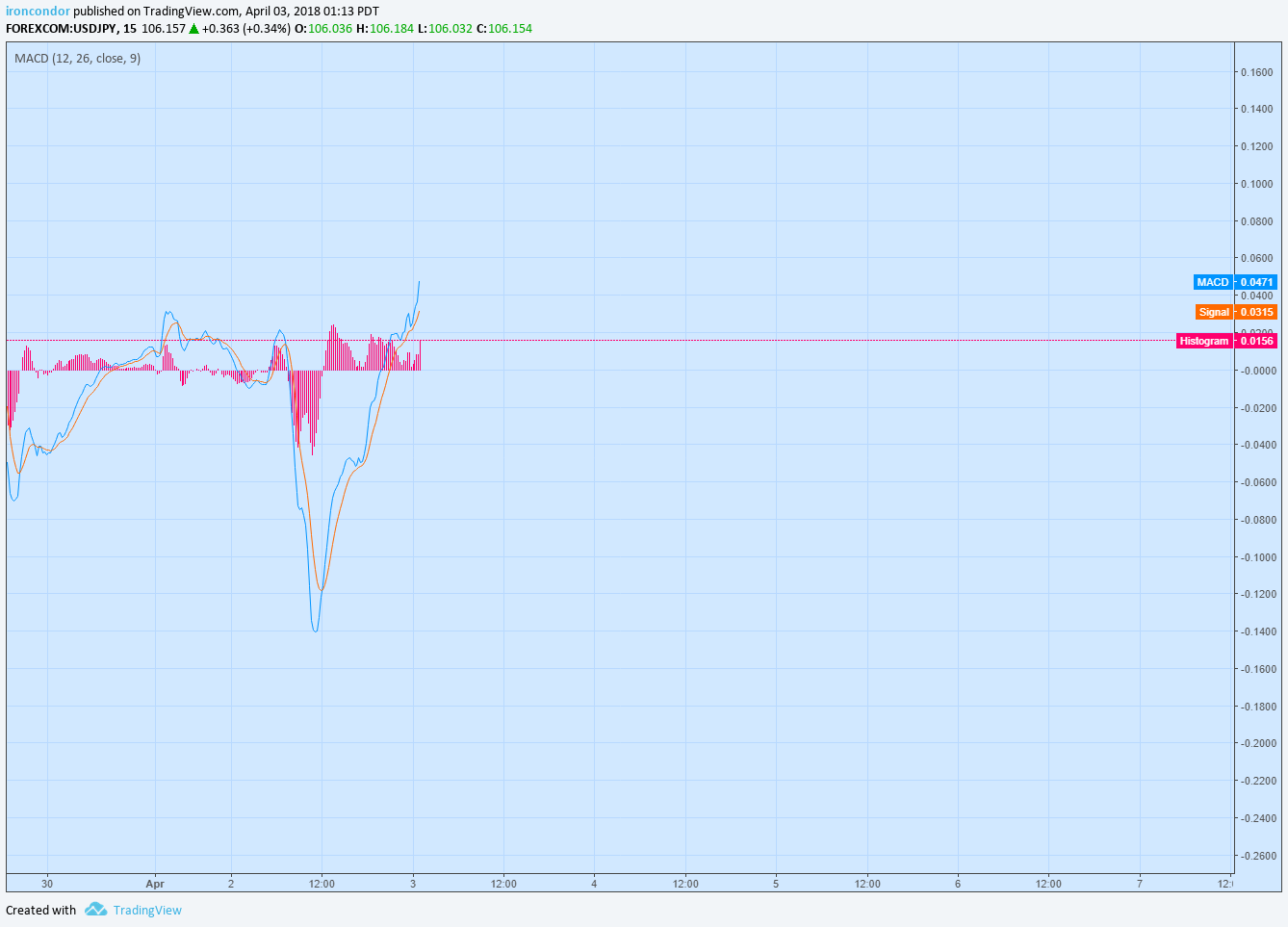This screenshot has width=1288, height=927.
Task: Click the date 5 axis label
Action: pos(776,884)
